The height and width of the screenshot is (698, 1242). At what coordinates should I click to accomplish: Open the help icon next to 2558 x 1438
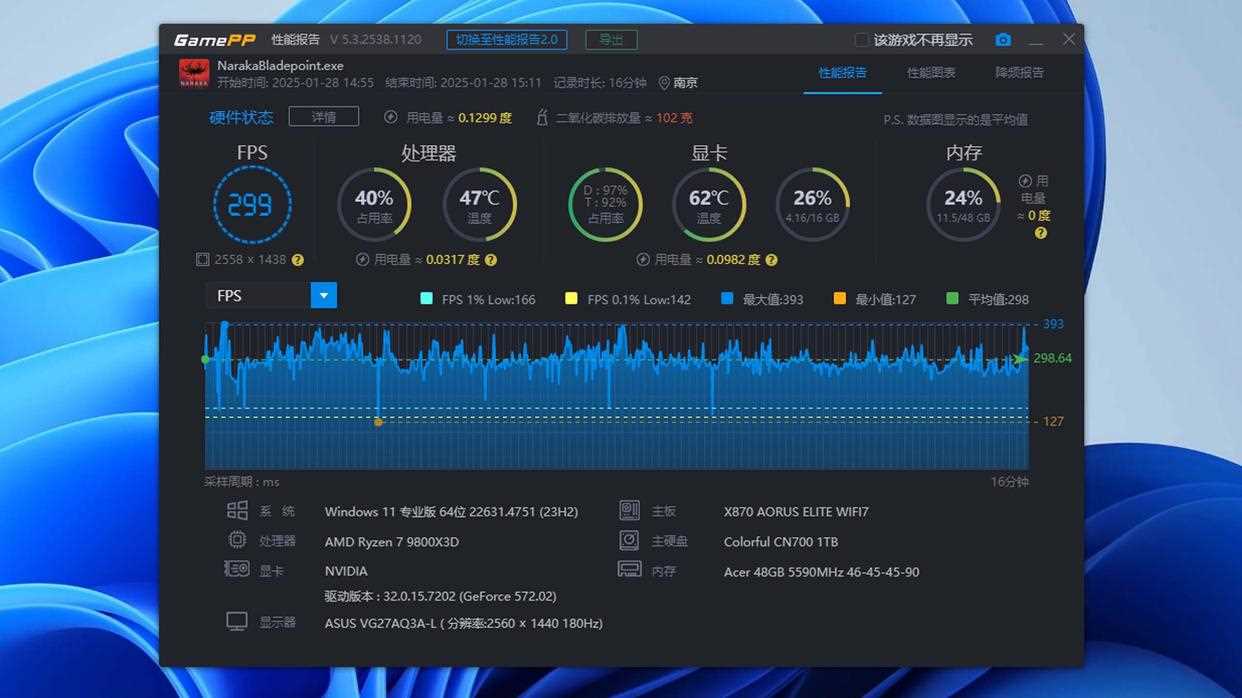click(x=297, y=260)
